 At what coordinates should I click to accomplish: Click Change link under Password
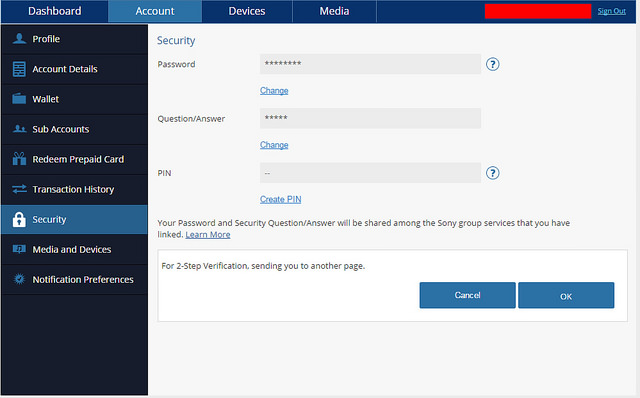click(274, 91)
